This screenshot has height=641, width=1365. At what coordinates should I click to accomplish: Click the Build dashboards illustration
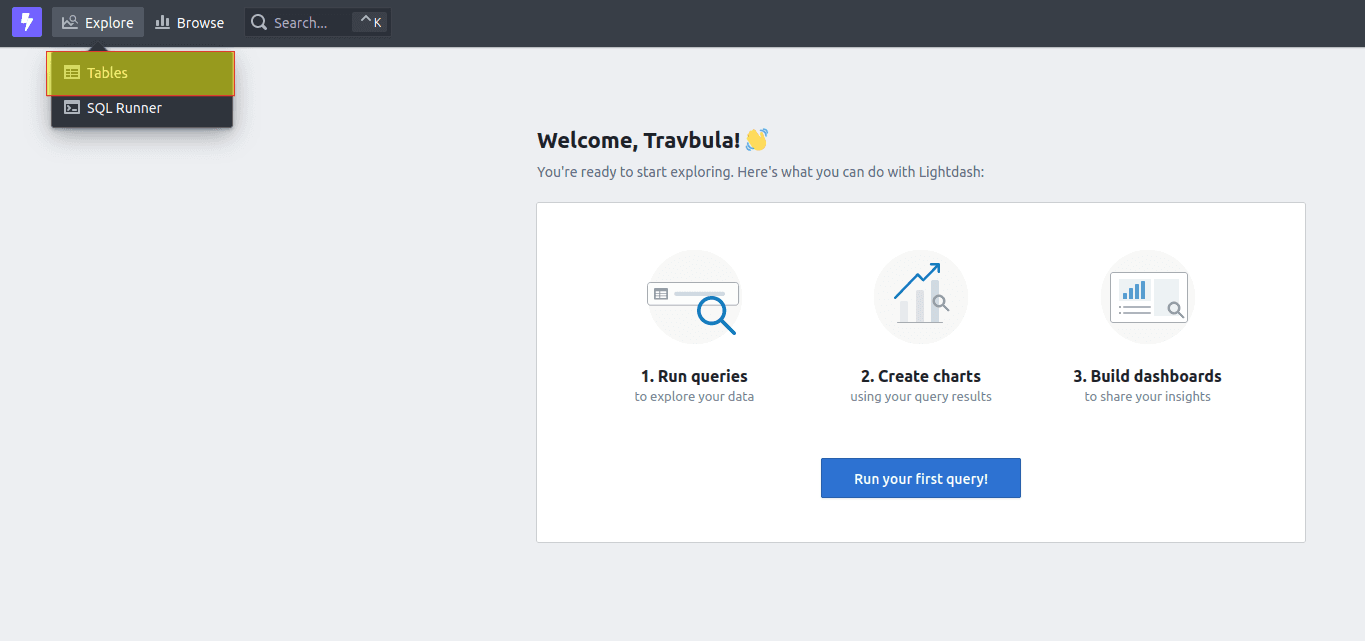click(1148, 297)
